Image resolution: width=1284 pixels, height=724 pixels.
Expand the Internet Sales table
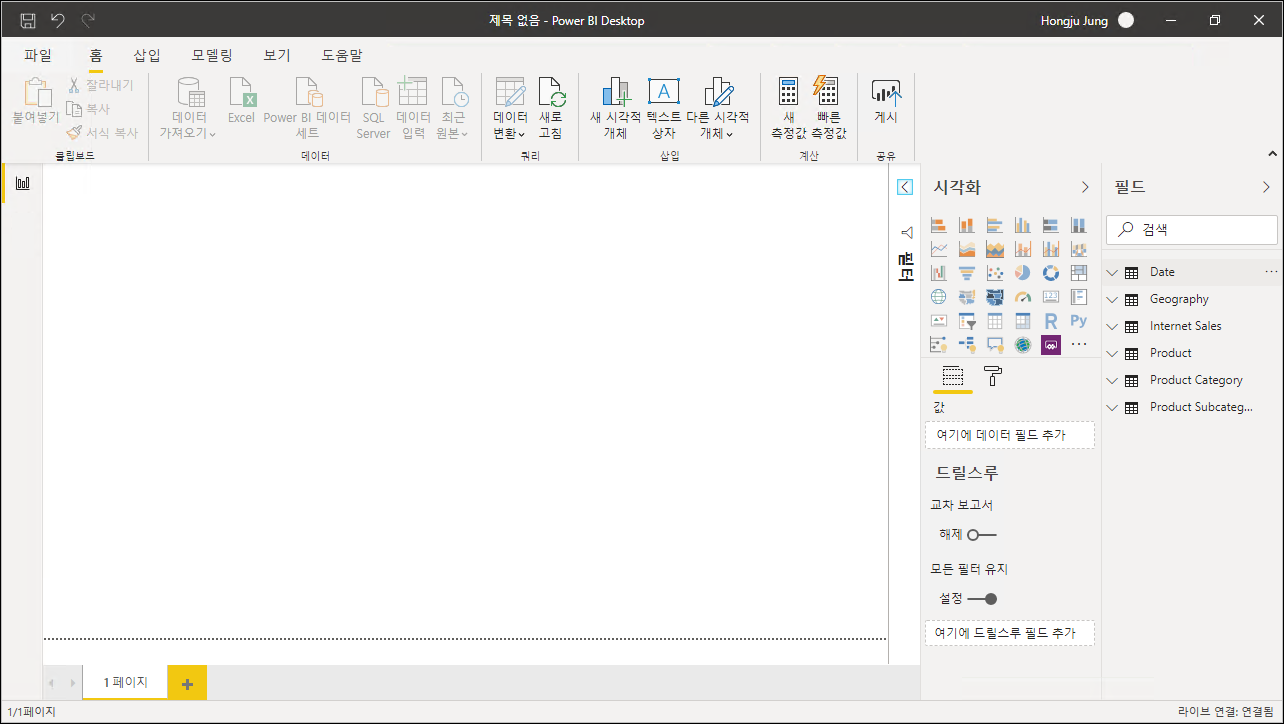[1112, 326]
